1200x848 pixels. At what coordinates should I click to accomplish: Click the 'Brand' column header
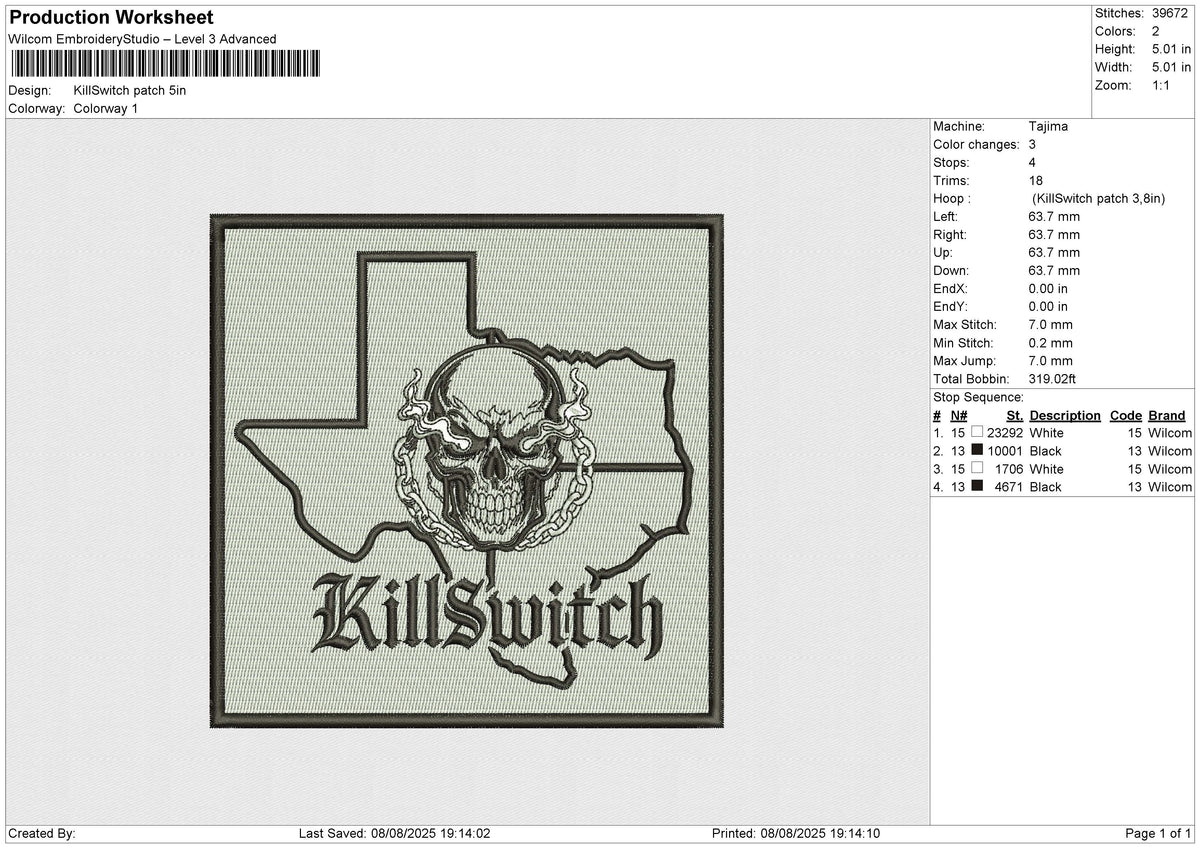pyautogui.click(x=1167, y=416)
